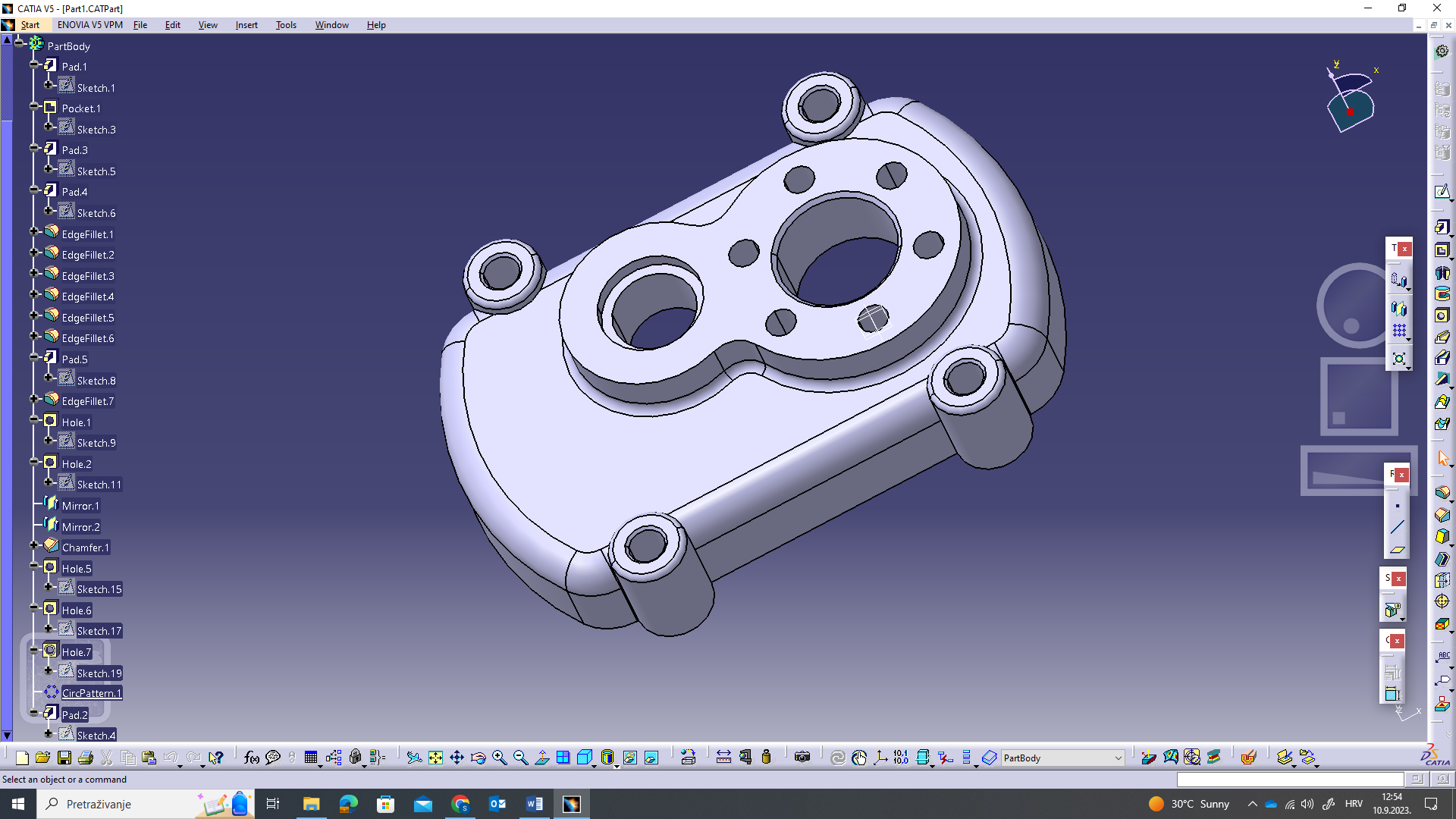Image resolution: width=1456 pixels, height=819 pixels.
Task: Click the Save file icon
Action: pyautogui.click(x=64, y=758)
